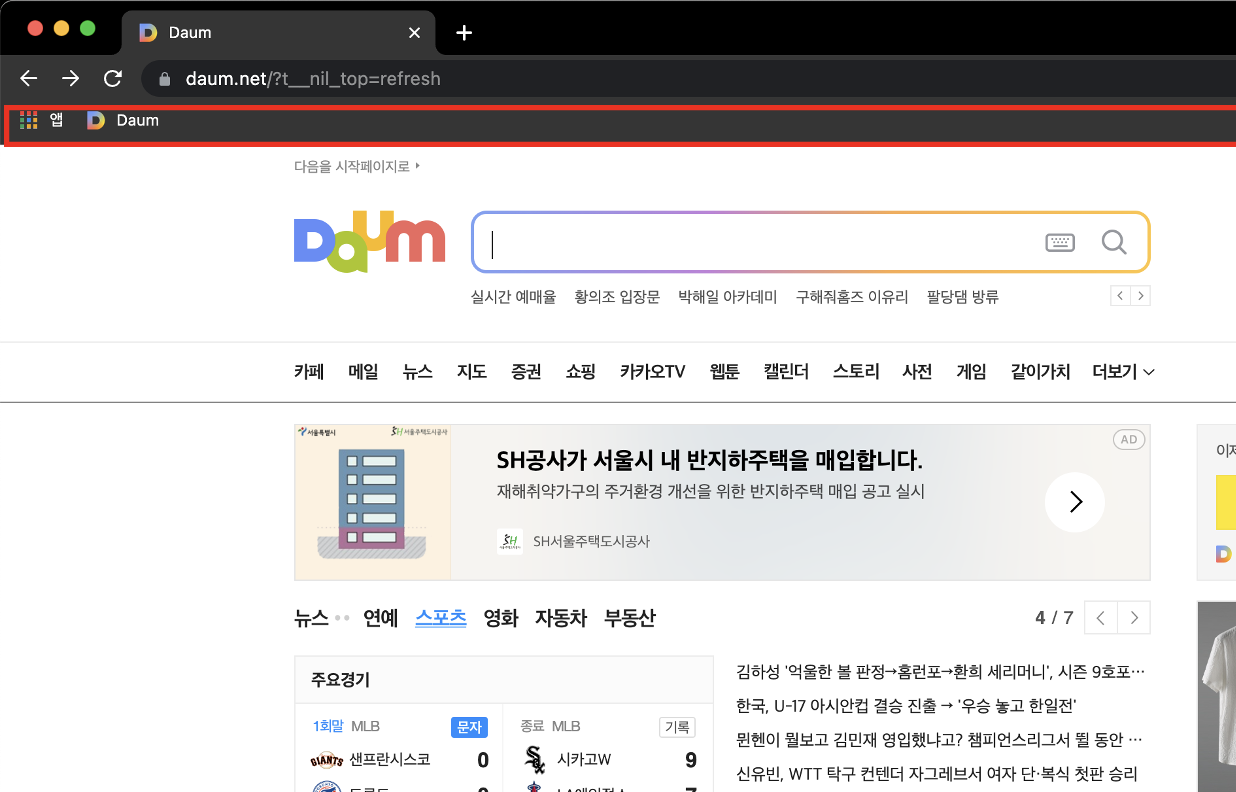Click the building illustration ad thumbnail

(373, 502)
